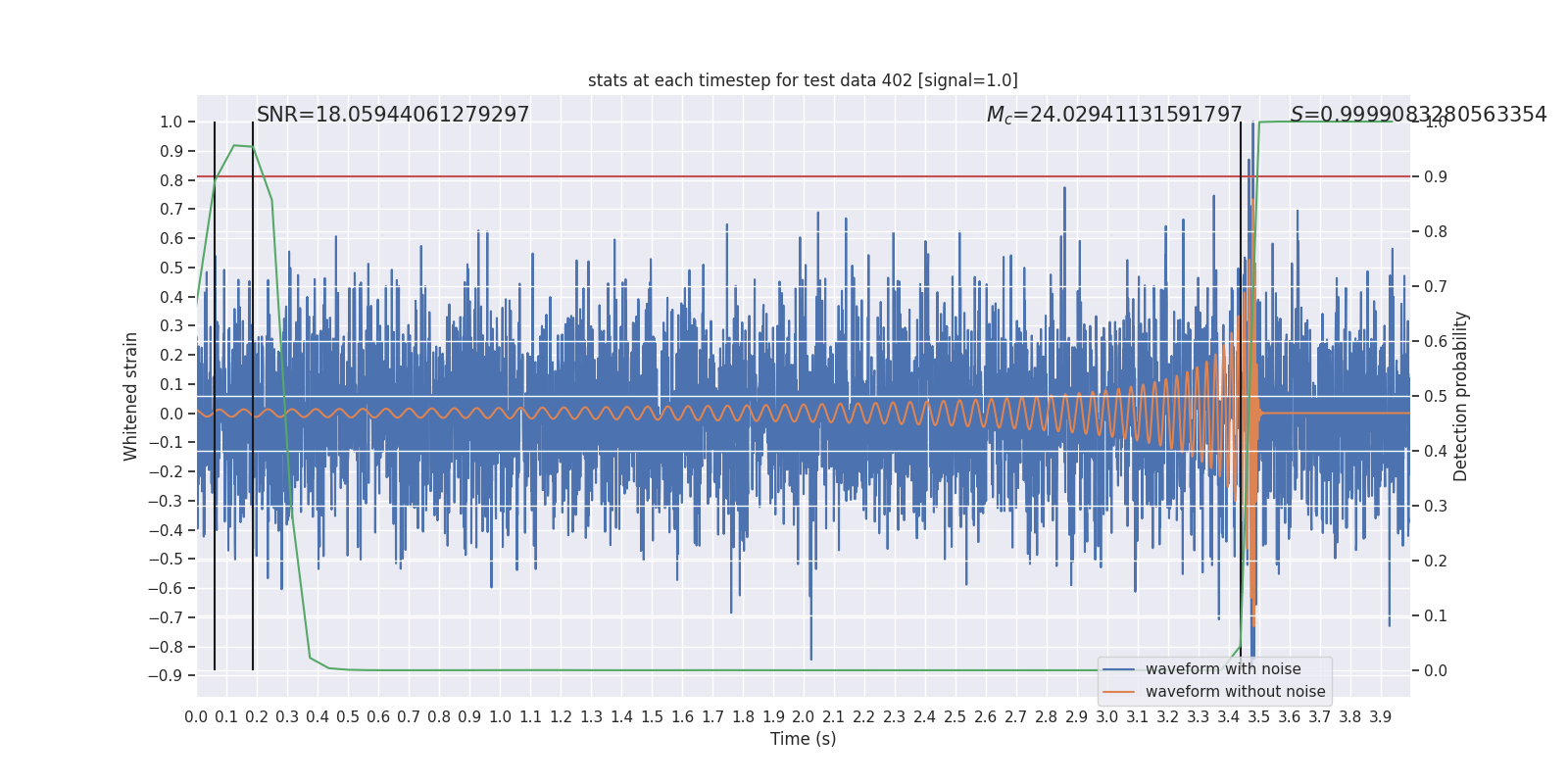Click the orange line swatch in the legend
Image resolution: width=1568 pixels, height=784 pixels.
click(1118, 692)
